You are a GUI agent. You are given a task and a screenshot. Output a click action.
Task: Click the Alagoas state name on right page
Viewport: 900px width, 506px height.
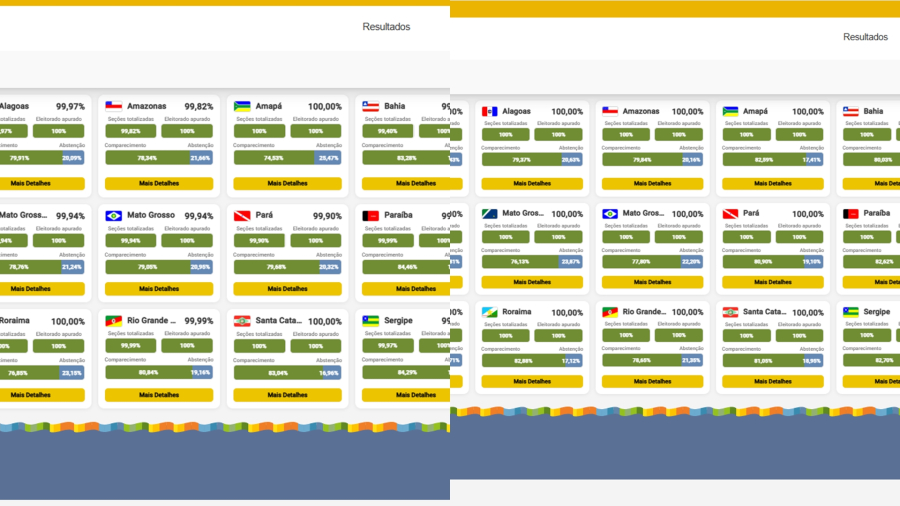point(517,111)
